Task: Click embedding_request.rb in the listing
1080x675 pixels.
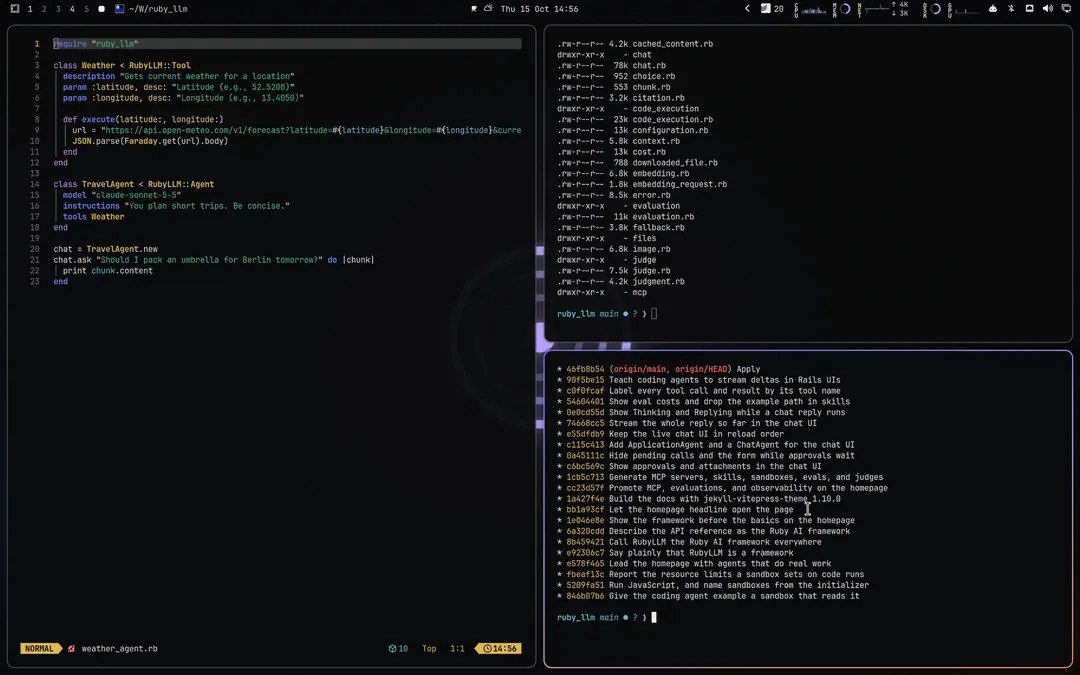Action: (x=679, y=184)
